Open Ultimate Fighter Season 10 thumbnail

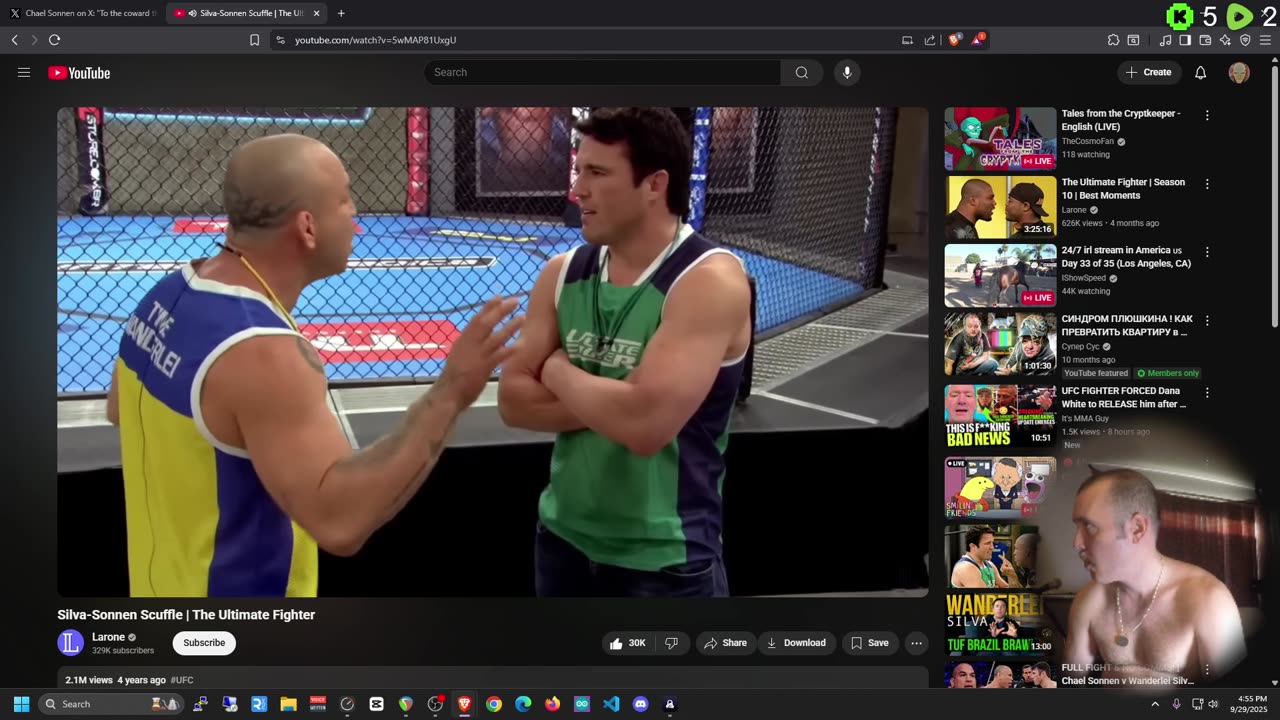coord(1000,207)
